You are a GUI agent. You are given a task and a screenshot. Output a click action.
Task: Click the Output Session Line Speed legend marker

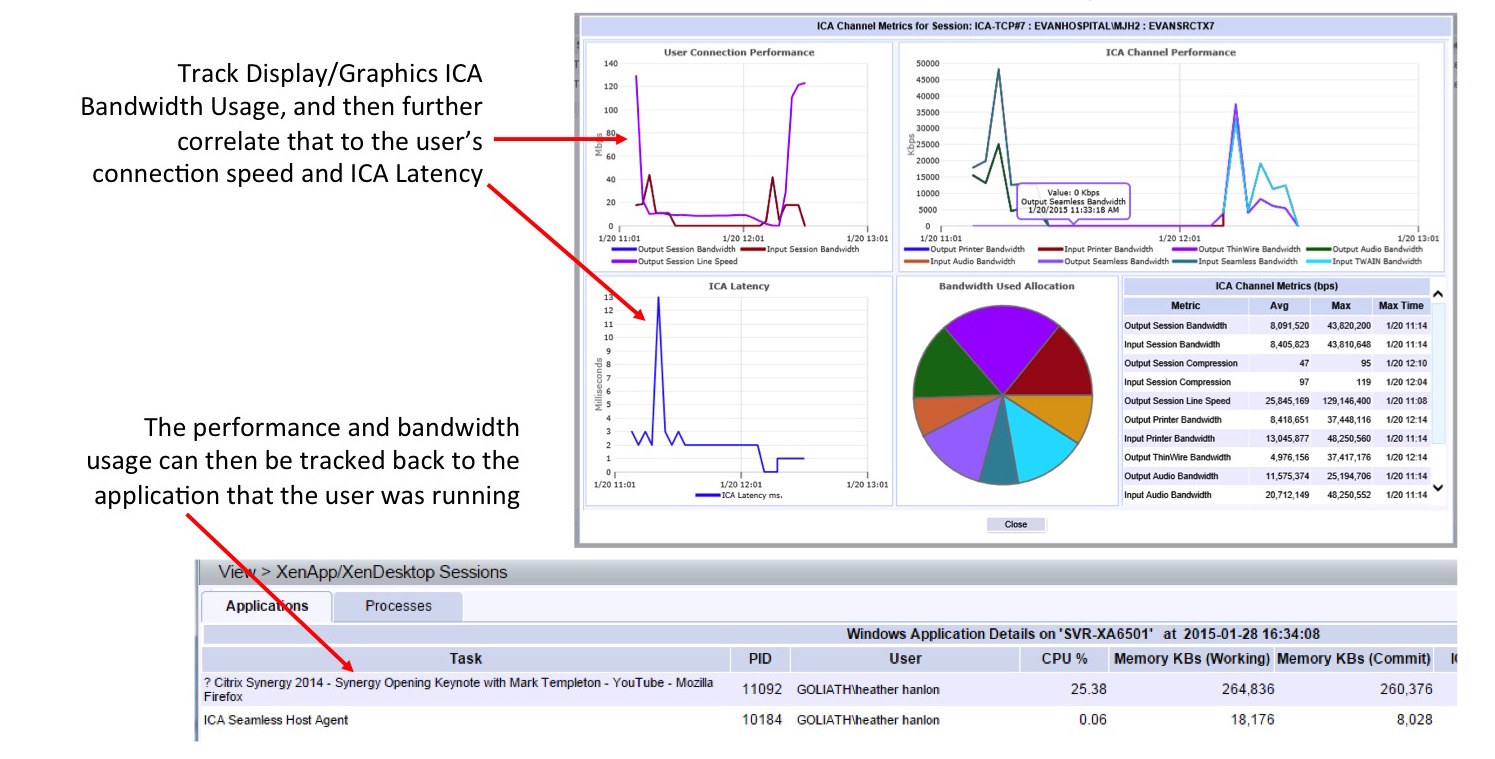point(623,262)
